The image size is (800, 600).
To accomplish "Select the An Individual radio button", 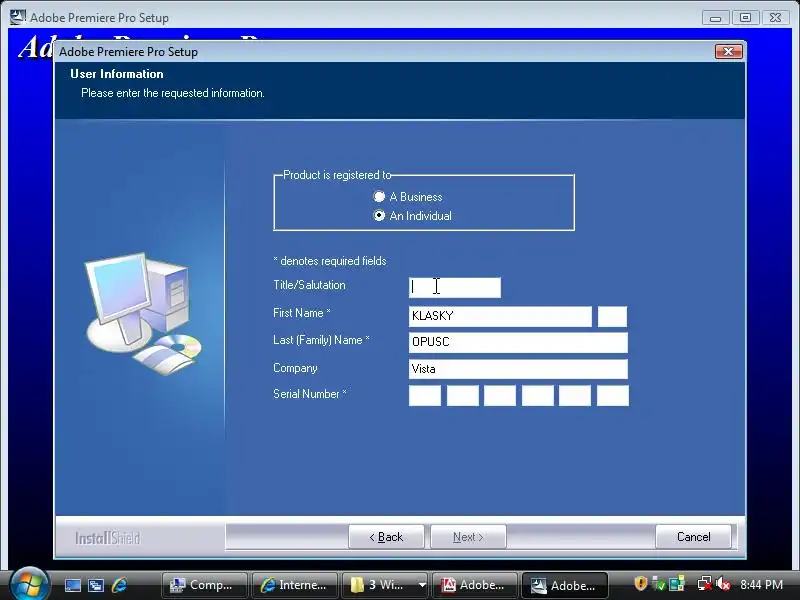I will [379, 216].
